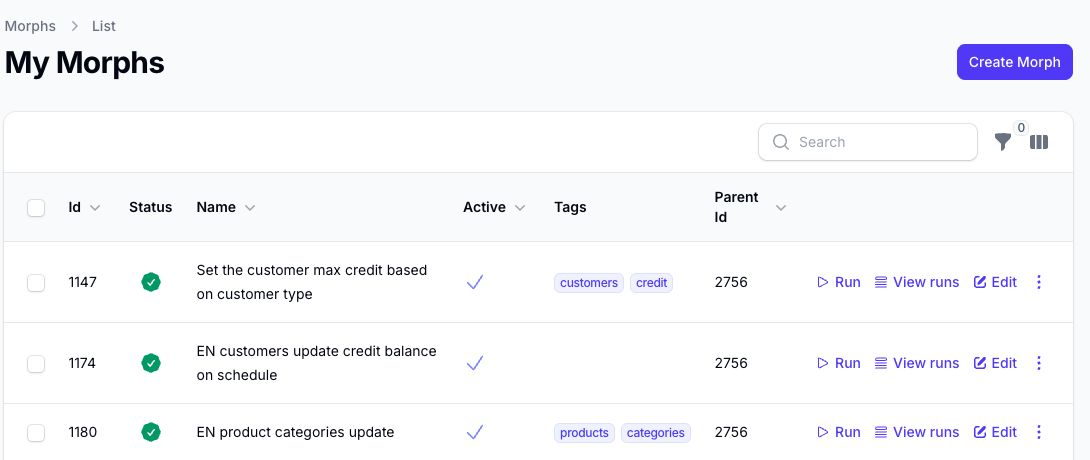Click the categories tag
The image size is (1090, 460).
tap(656, 433)
